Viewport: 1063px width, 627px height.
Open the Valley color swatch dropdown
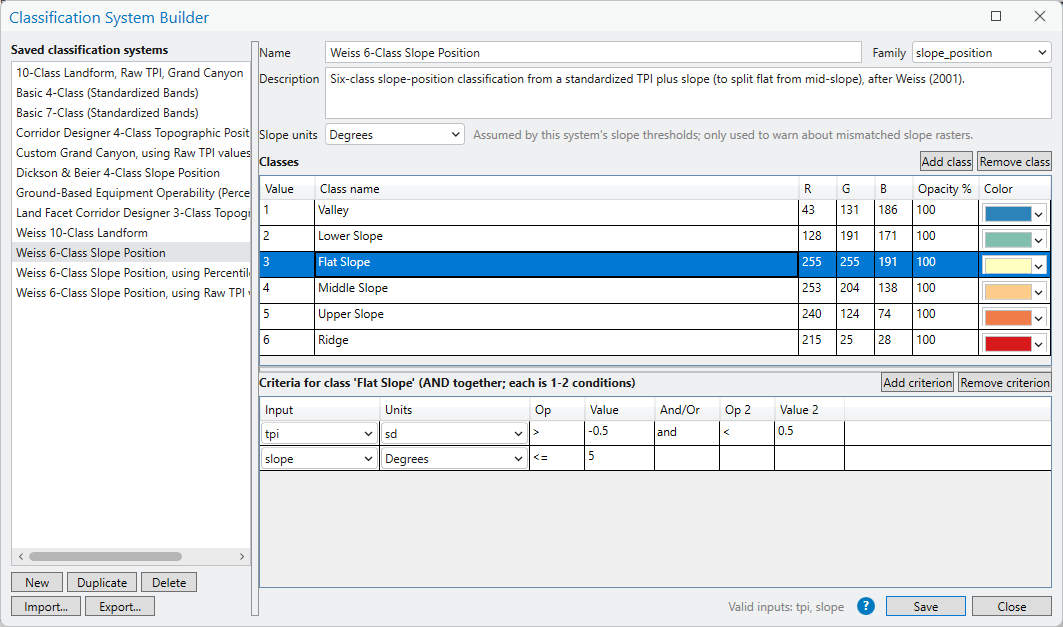[1014, 214]
